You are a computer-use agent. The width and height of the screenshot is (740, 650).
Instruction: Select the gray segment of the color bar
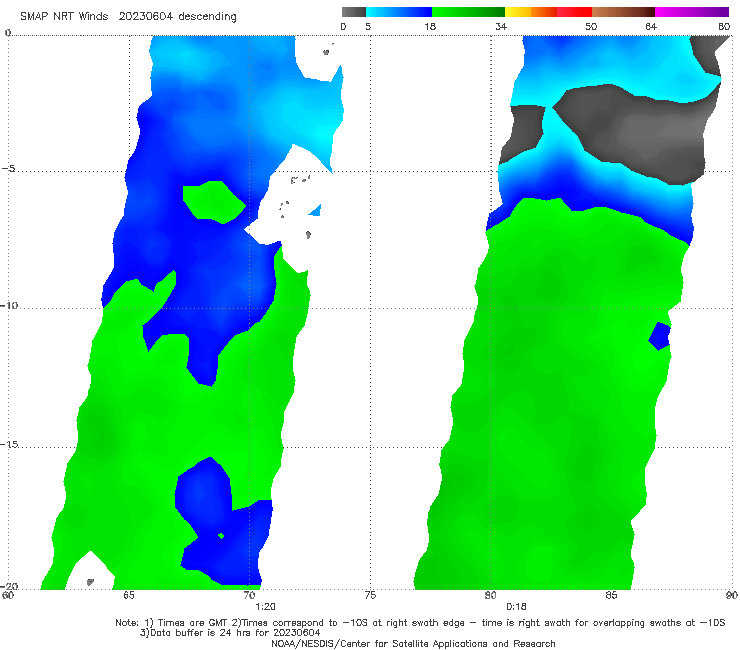(354, 12)
